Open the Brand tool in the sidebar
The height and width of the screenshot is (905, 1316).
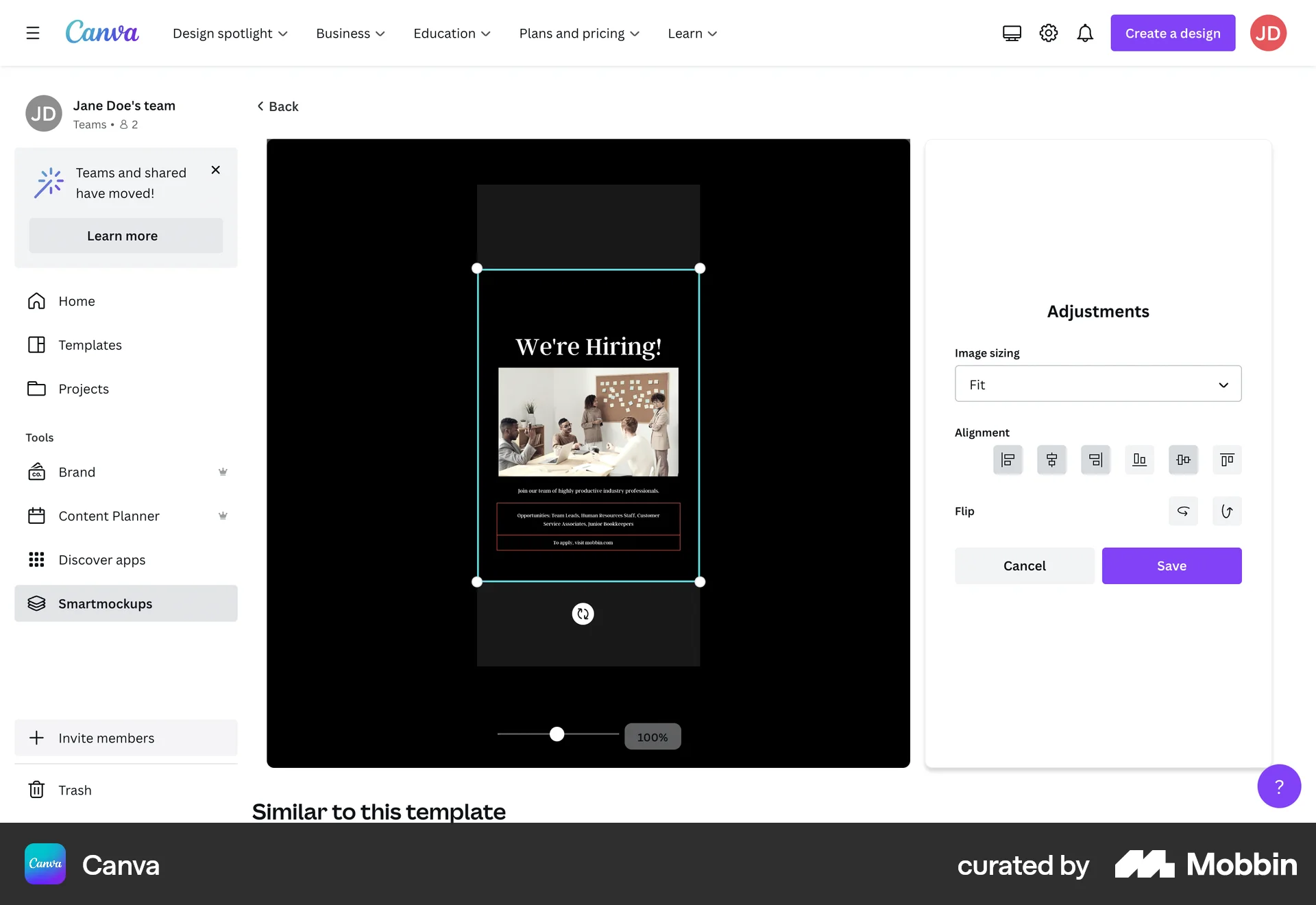tap(77, 472)
